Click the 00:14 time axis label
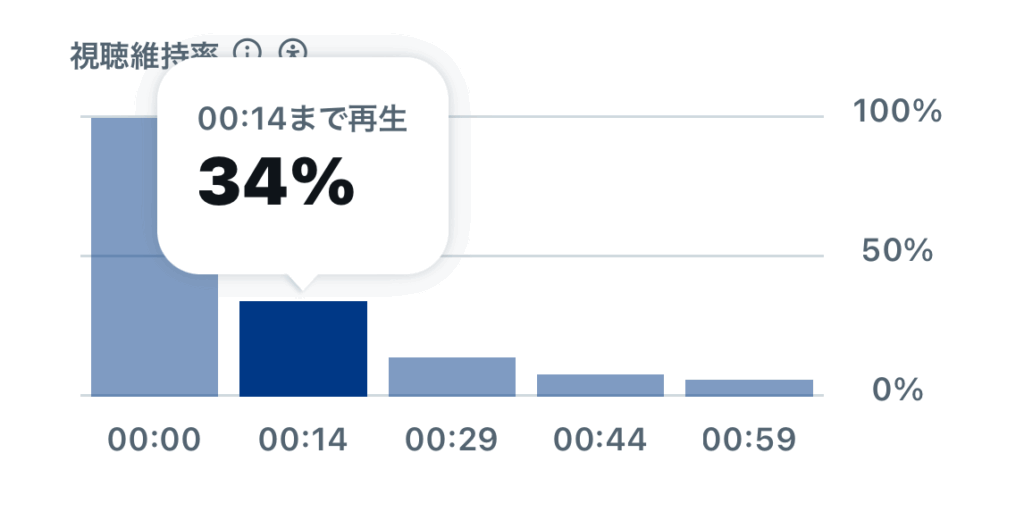 click(303, 440)
